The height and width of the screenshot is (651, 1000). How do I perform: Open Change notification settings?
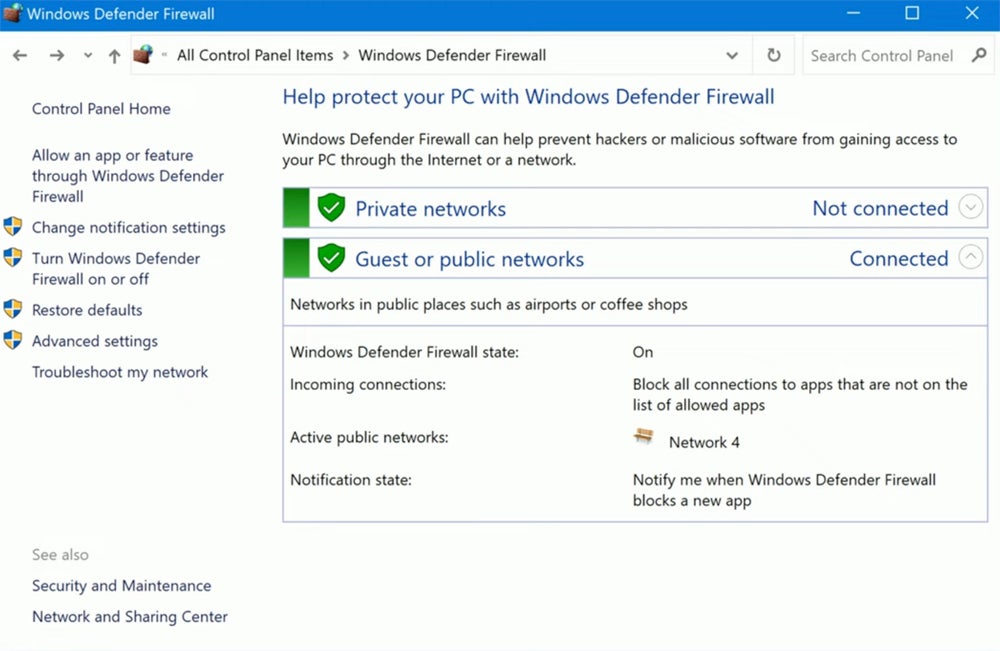tap(128, 228)
